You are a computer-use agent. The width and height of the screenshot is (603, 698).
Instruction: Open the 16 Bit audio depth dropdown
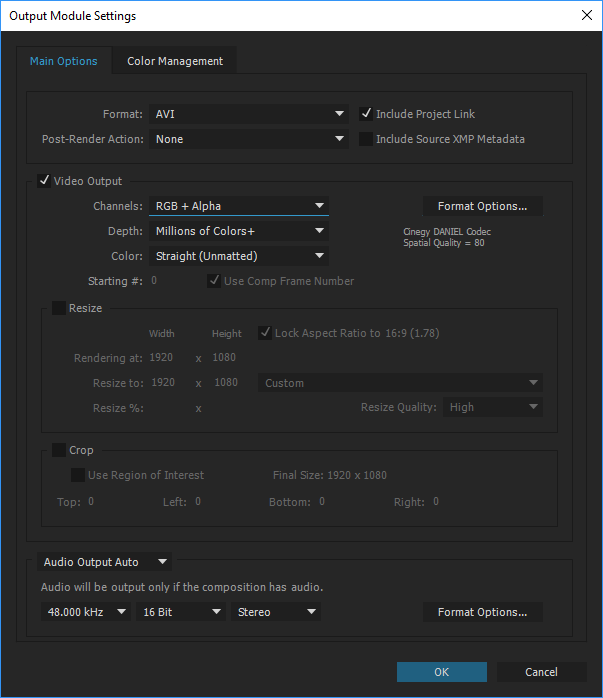[181, 612]
